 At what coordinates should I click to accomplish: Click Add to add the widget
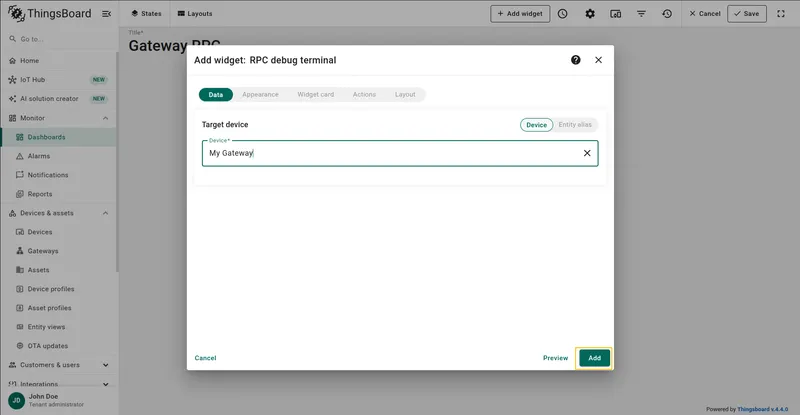[594, 358]
